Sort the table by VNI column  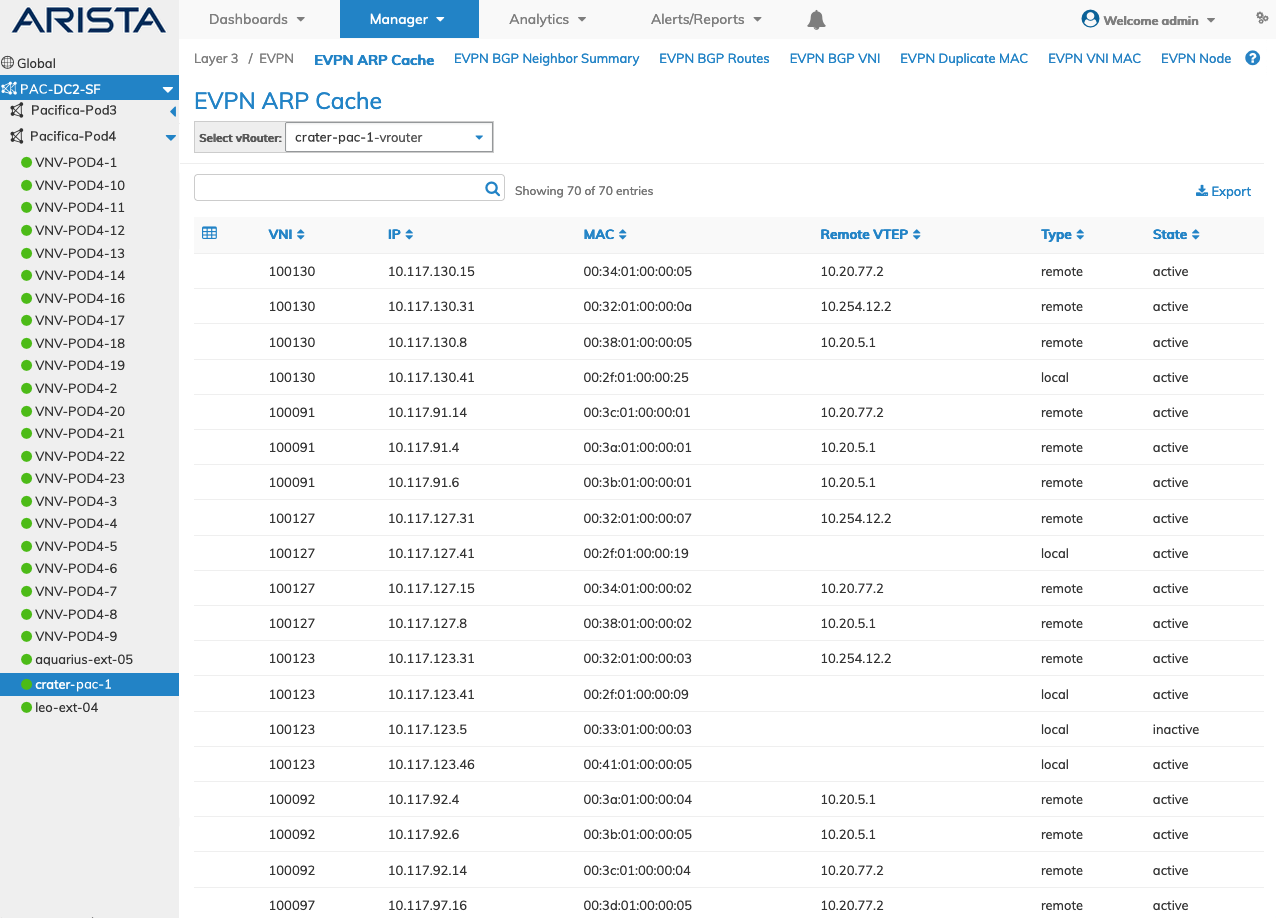(x=286, y=234)
